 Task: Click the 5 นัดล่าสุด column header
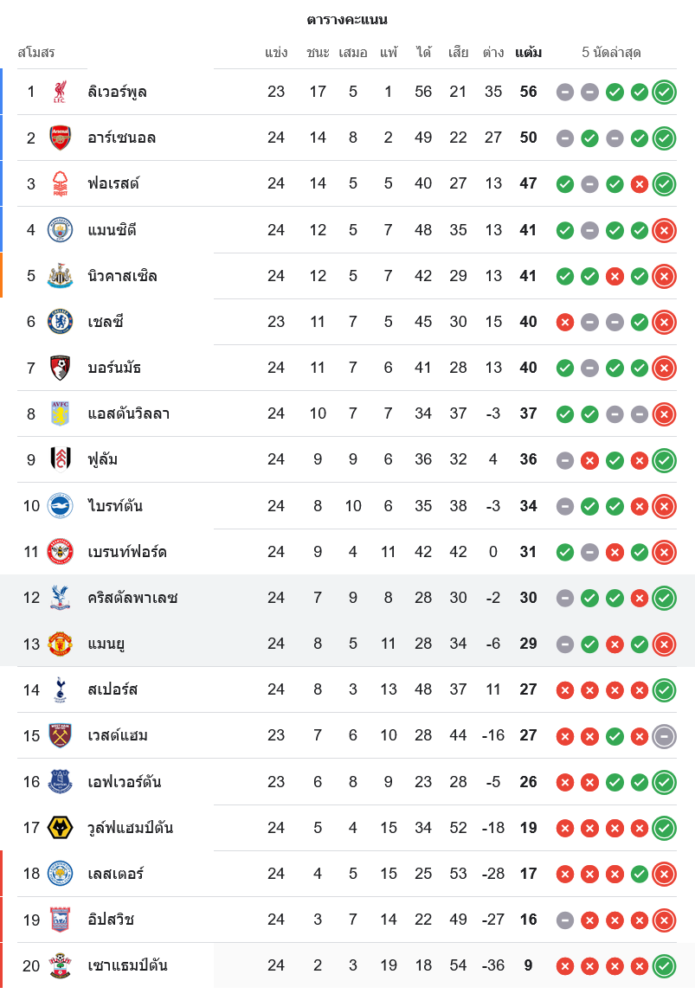point(611,52)
